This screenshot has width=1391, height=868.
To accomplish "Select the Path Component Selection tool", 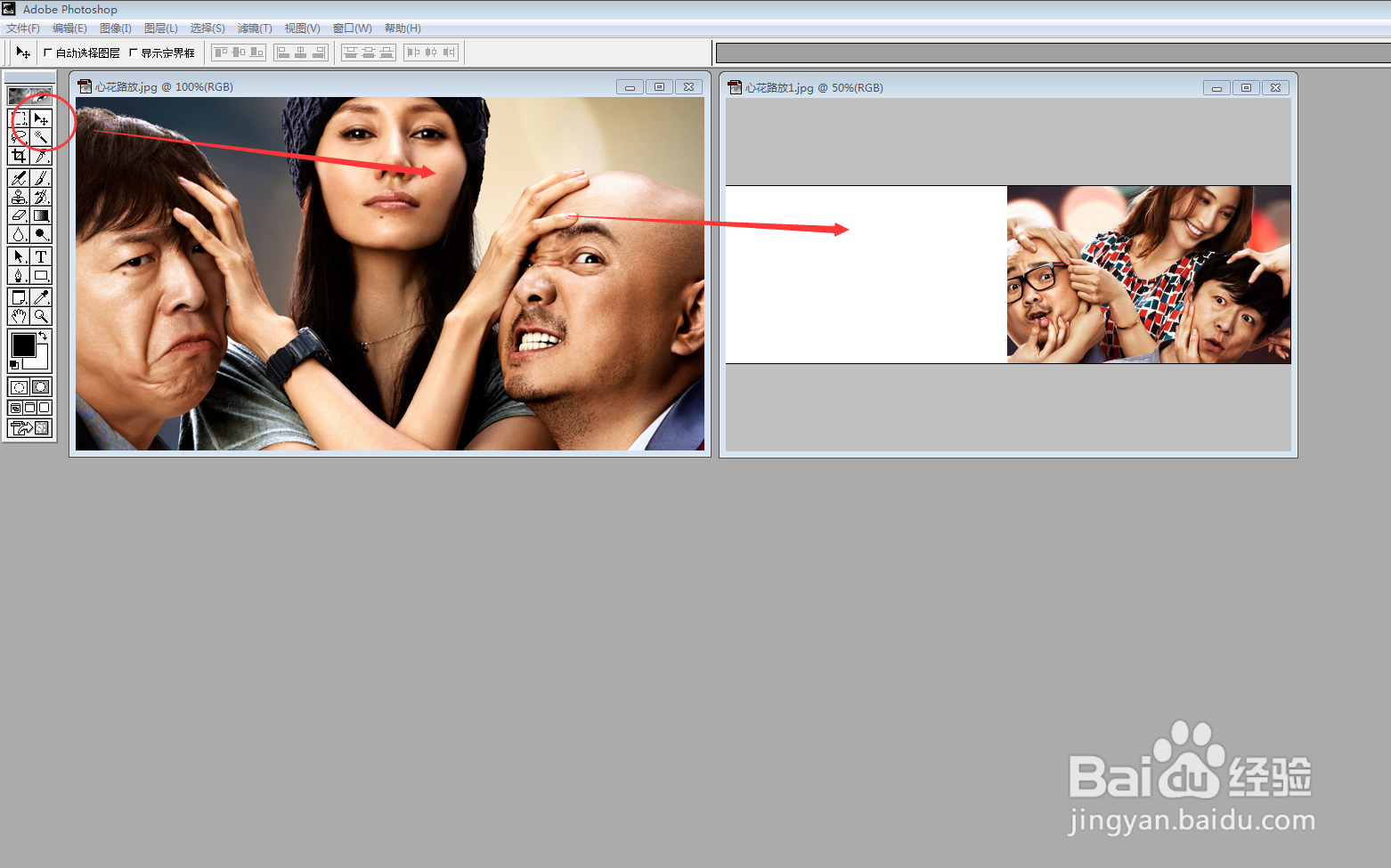I will click(19, 256).
